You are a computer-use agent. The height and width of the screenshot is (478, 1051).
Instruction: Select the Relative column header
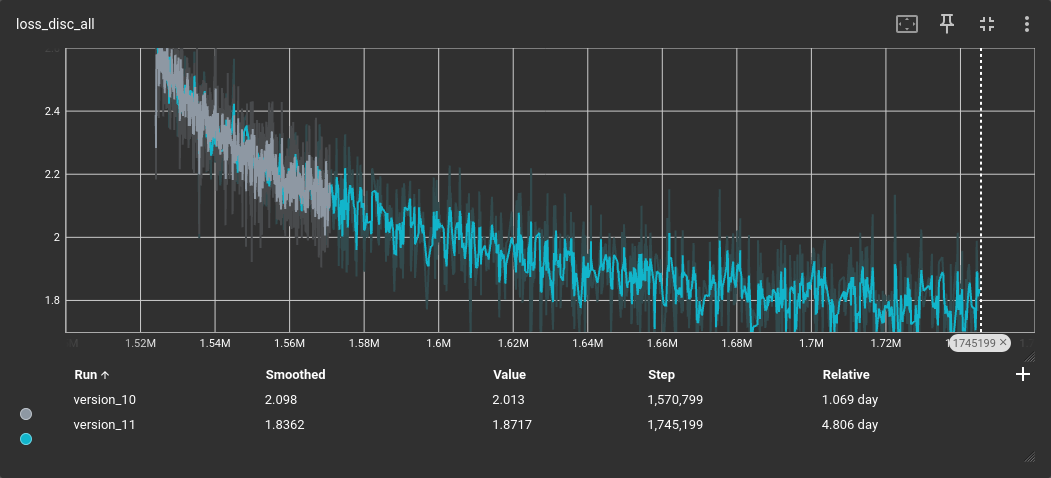pyautogui.click(x=845, y=375)
